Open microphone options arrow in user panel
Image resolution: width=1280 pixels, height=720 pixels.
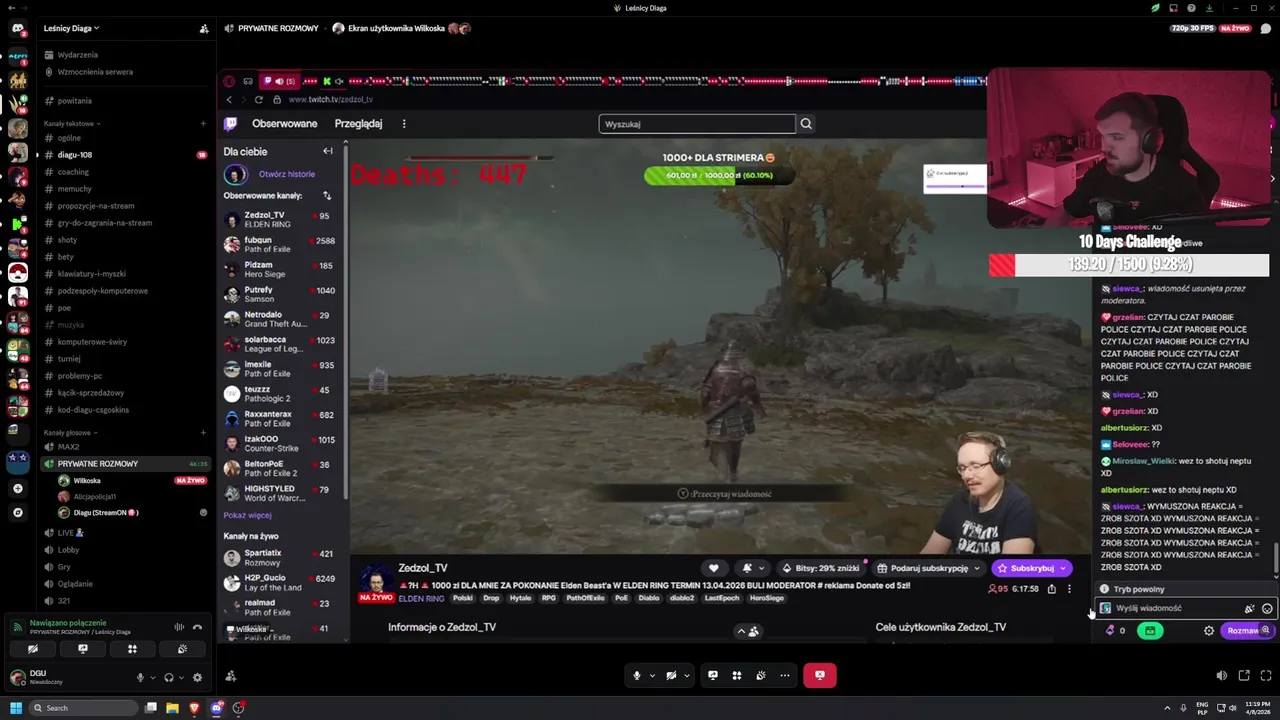pyautogui.click(x=153, y=677)
